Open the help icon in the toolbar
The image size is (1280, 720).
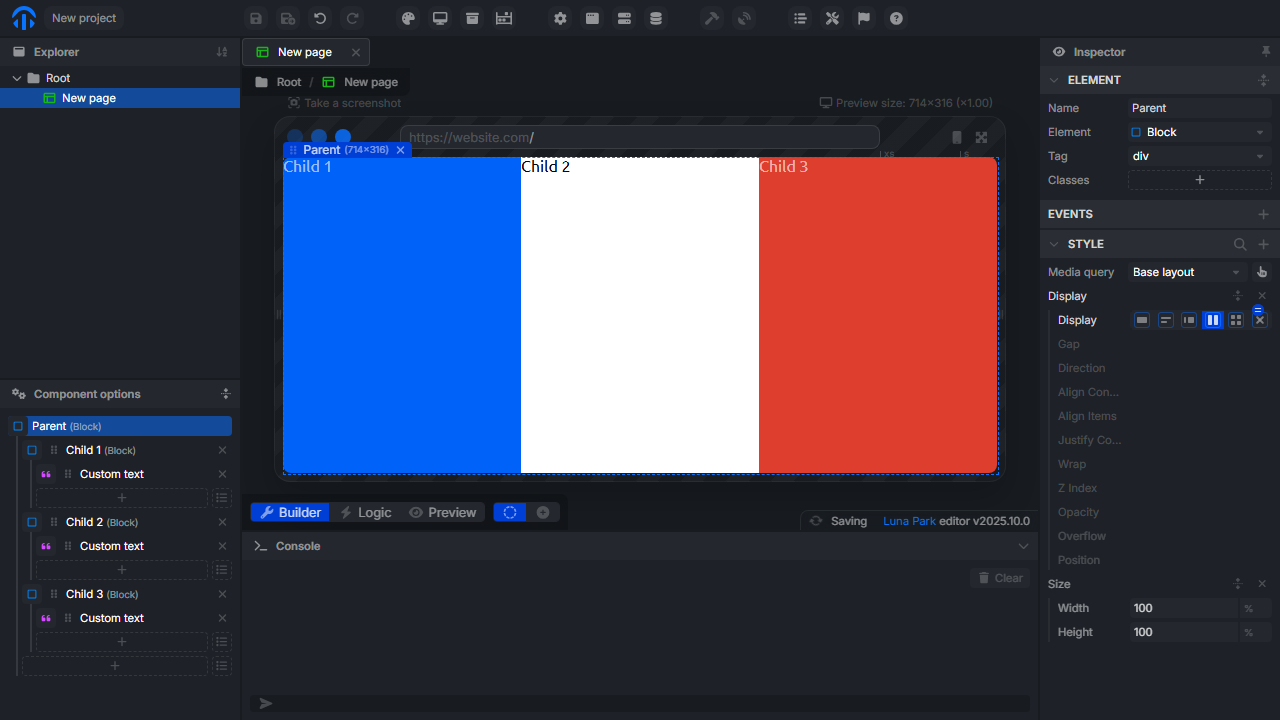coord(896,18)
